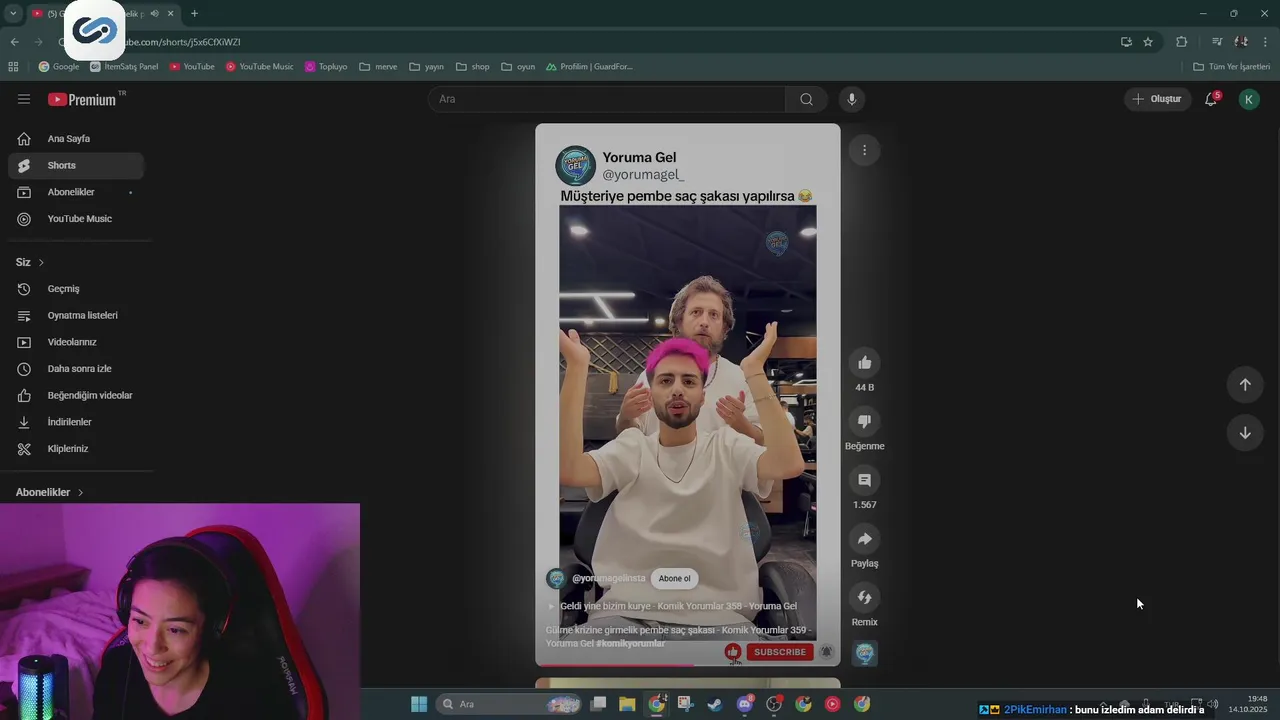Open the Short's three-dot options menu
This screenshot has width=1280, height=720.
(865, 150)
